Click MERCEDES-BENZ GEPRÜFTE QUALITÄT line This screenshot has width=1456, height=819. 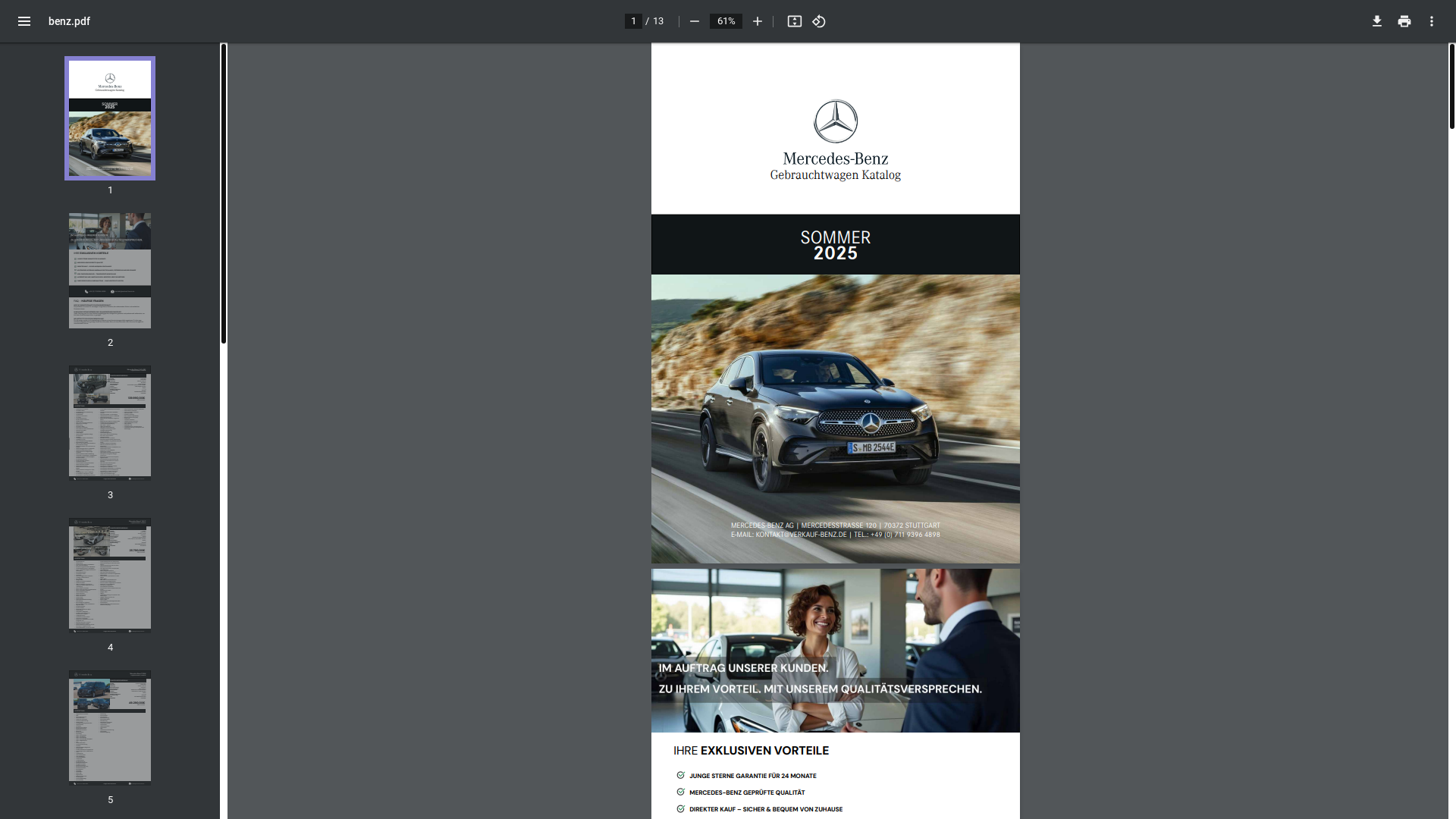(x=747, y=792)
